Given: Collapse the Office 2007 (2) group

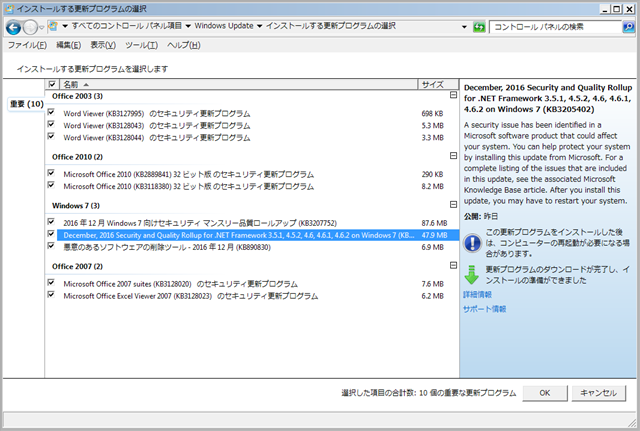Looking at the screenshot, I should pos(453,265).
